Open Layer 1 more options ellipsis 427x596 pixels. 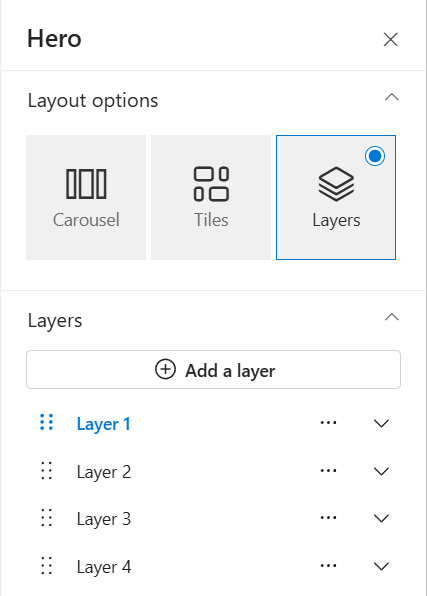pyautogui.click(x=328, y=423)
